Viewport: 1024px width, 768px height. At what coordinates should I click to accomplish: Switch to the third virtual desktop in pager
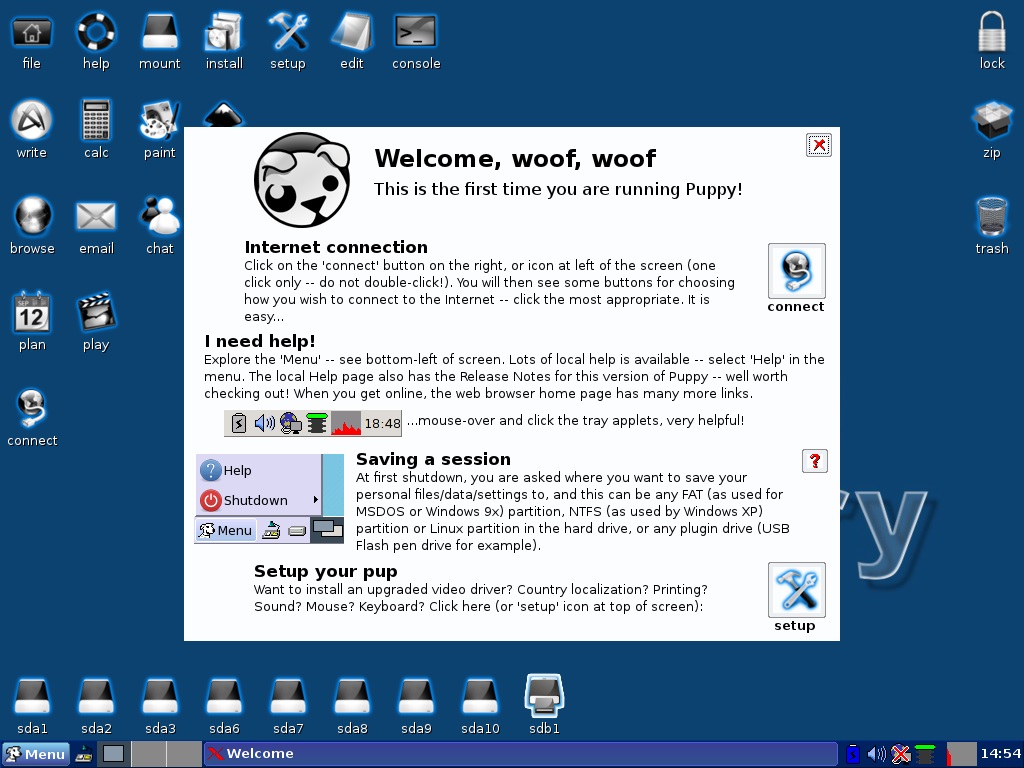(184, 754)
